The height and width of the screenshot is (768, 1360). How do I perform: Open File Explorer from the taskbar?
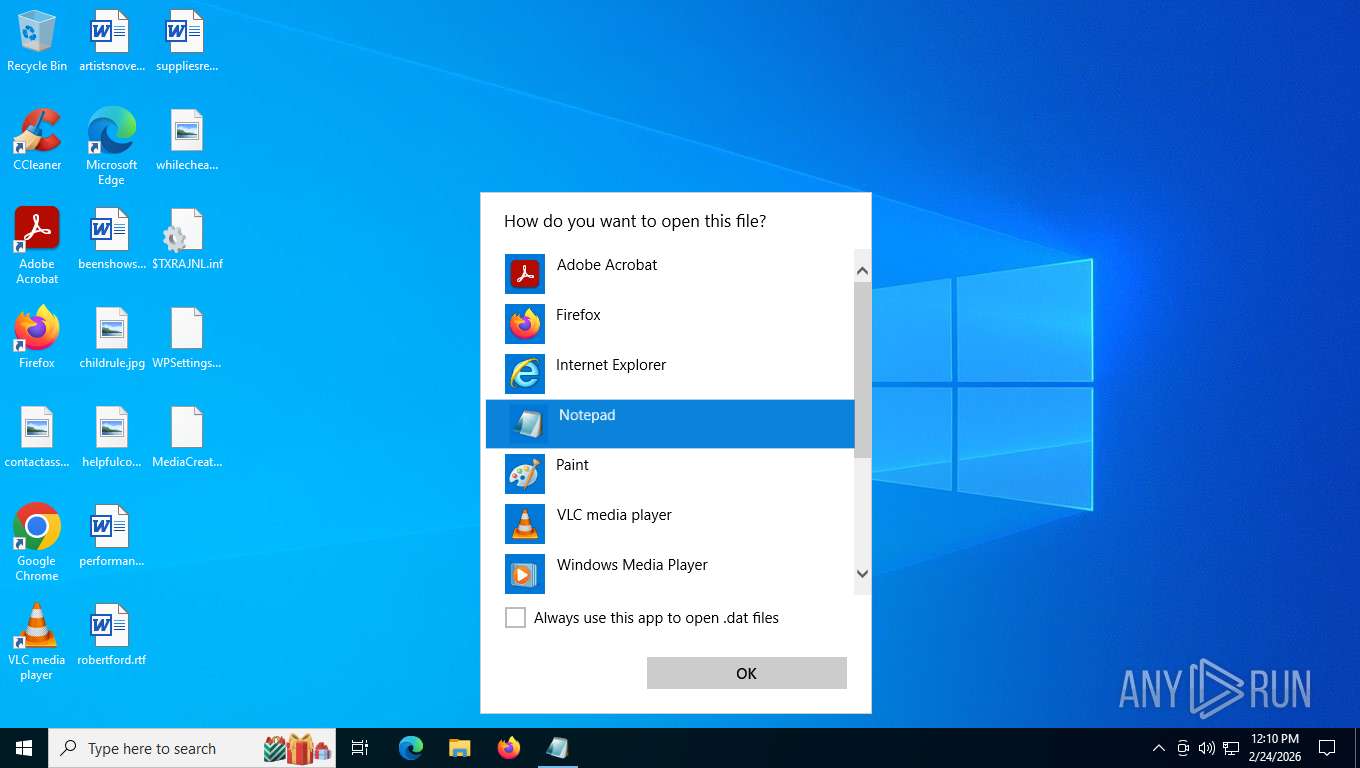click(x=460, y=748)
